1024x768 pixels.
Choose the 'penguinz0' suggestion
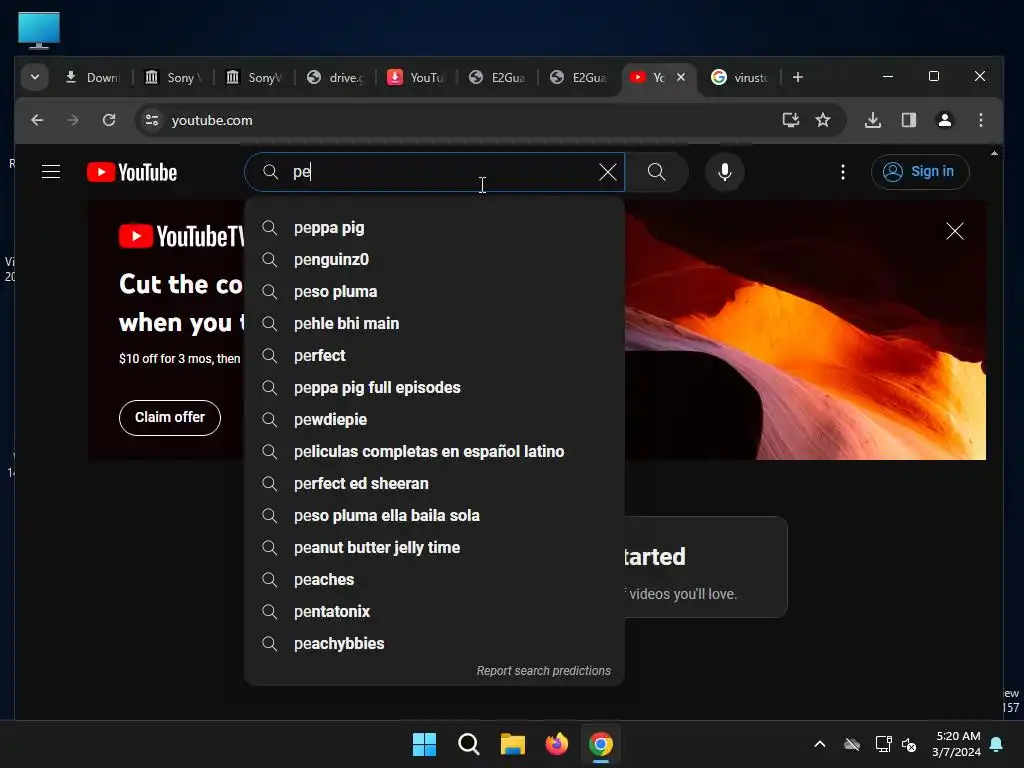(x=434, y=259)
